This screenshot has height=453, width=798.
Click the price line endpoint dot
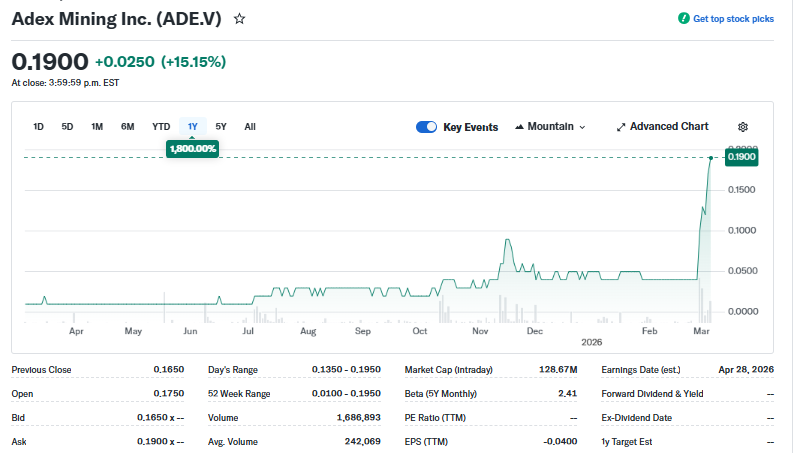pos(711,158)
